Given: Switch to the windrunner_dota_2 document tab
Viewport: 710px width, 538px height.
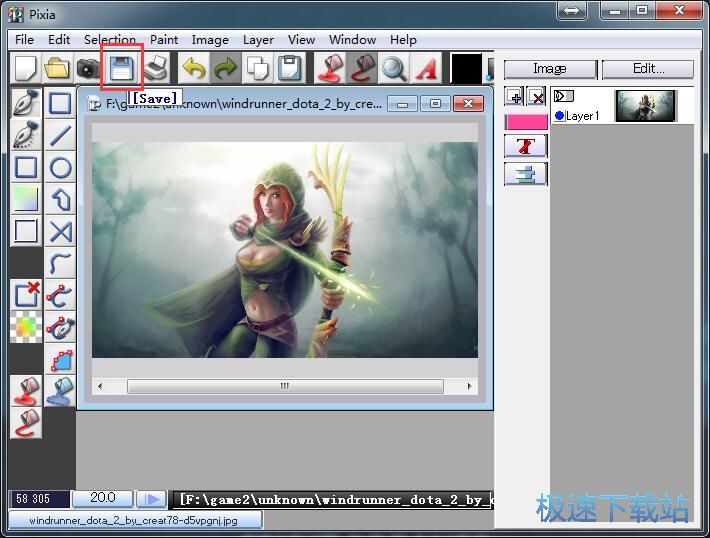Looking at the screenshot, I should (x=135, y=520).
